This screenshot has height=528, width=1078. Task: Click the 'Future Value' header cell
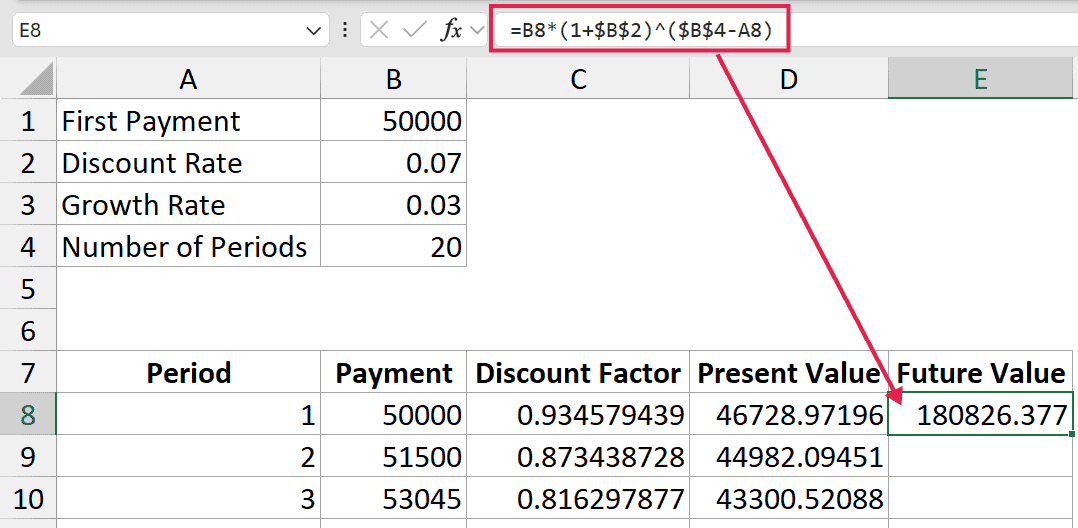[981, 373]
